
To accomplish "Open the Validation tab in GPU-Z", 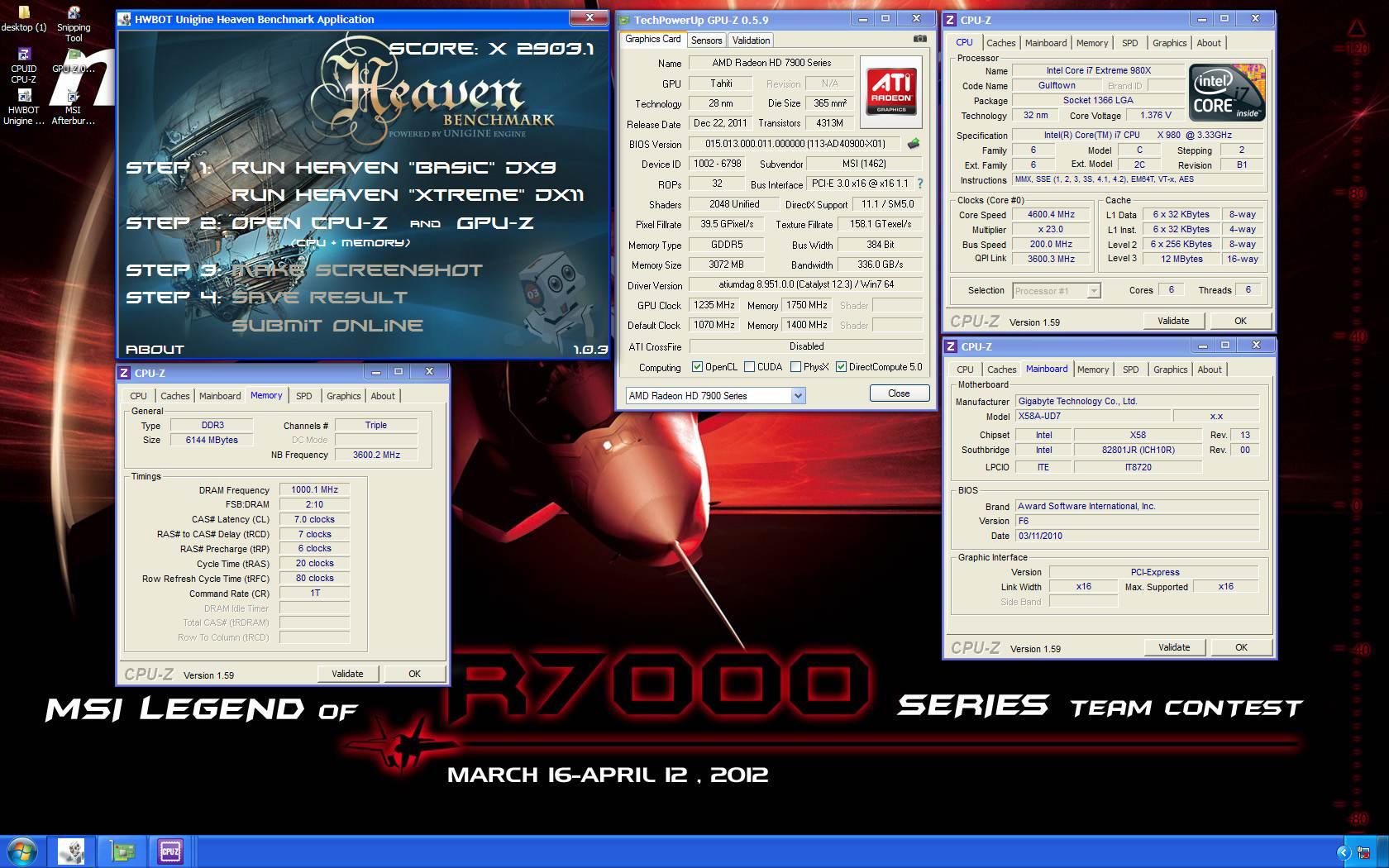I will 751,40.
